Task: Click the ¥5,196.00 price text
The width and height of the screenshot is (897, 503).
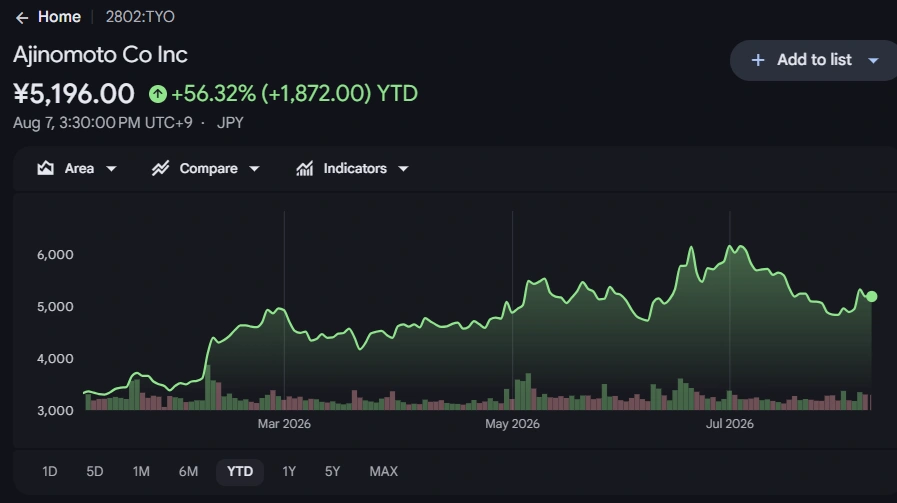Action: tap(74, 94)
